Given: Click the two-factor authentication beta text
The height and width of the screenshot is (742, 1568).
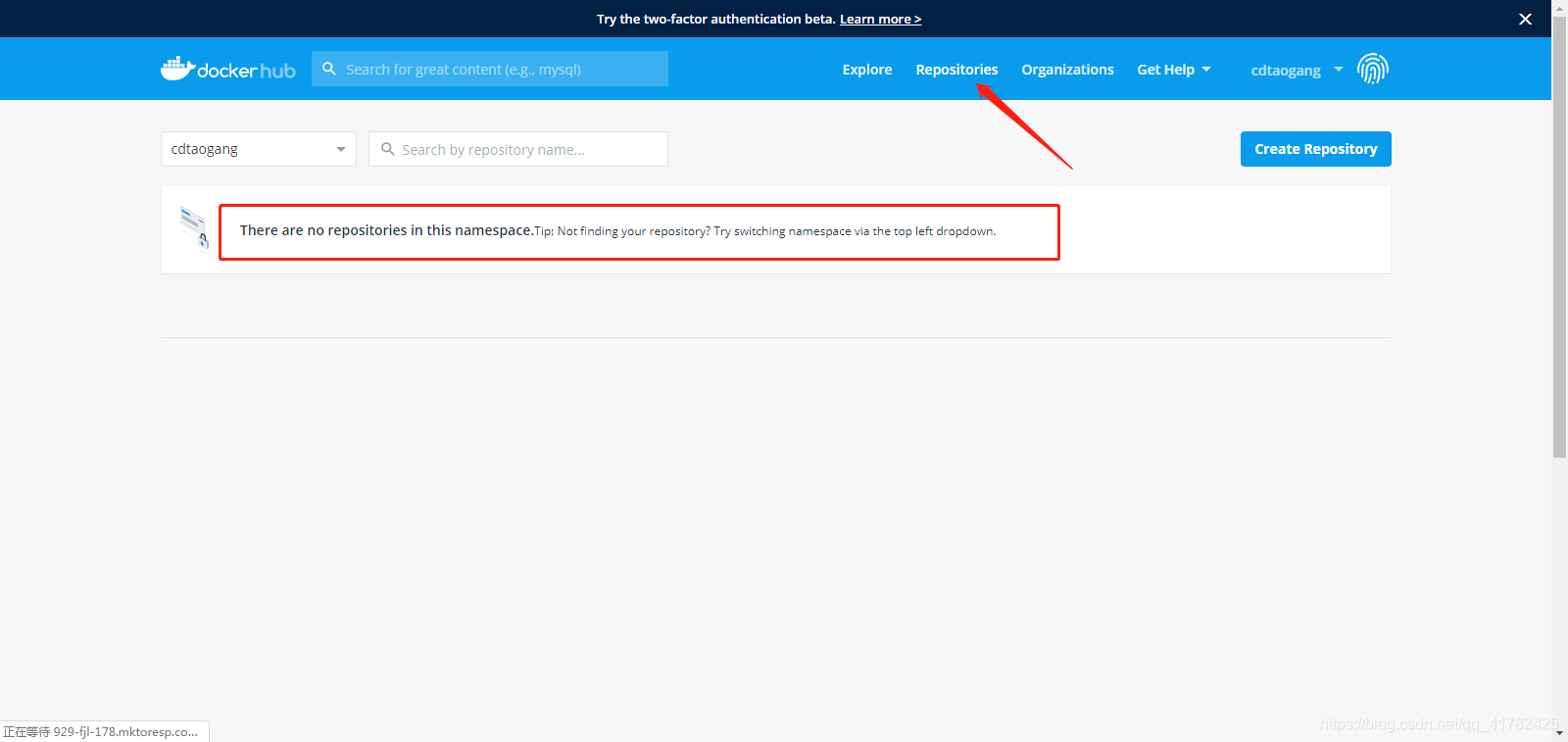Looking at the screenshot, I should [x=715, y=19].
